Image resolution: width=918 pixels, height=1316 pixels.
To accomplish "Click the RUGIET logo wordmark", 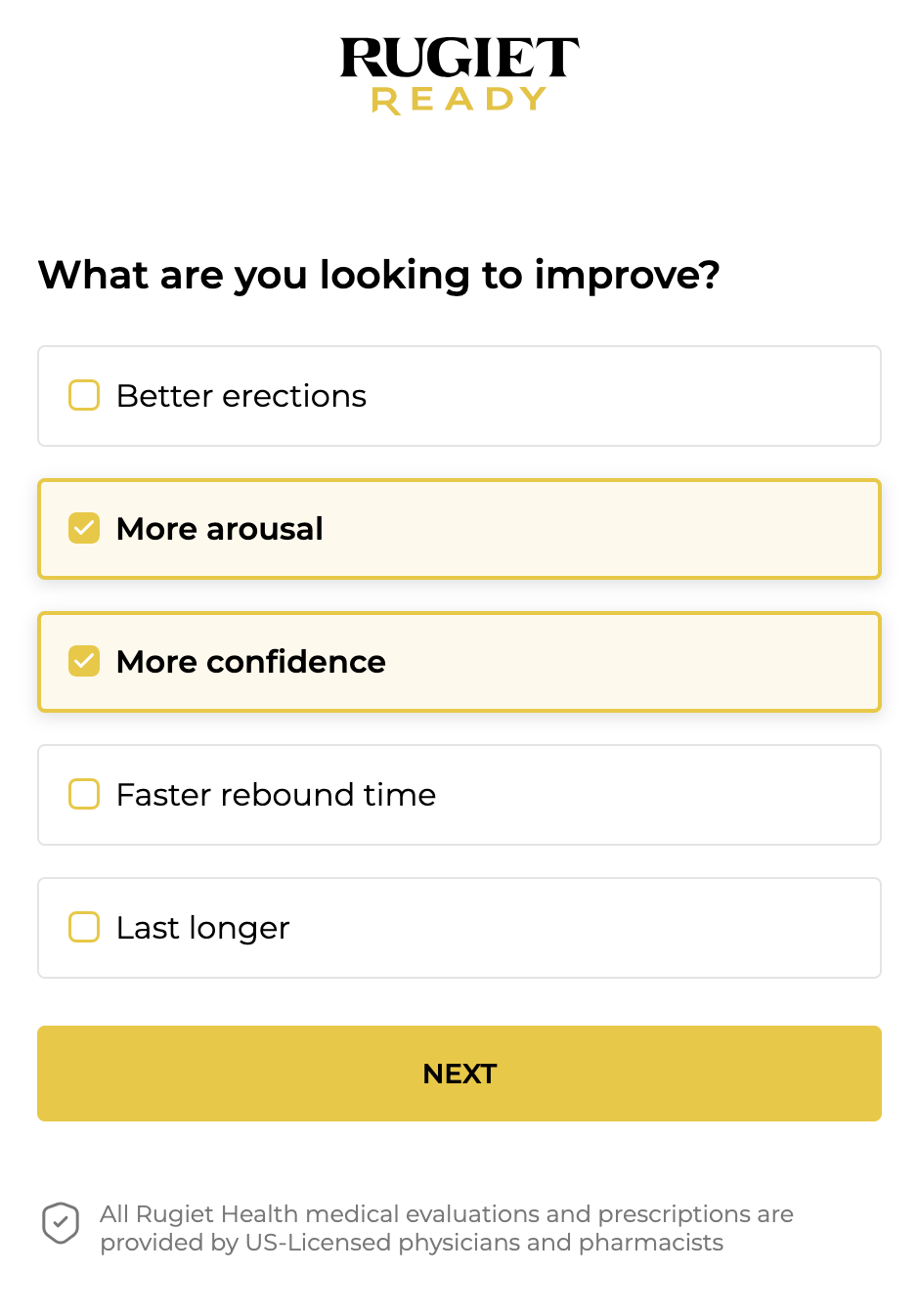I will click(x=459, y=58).
